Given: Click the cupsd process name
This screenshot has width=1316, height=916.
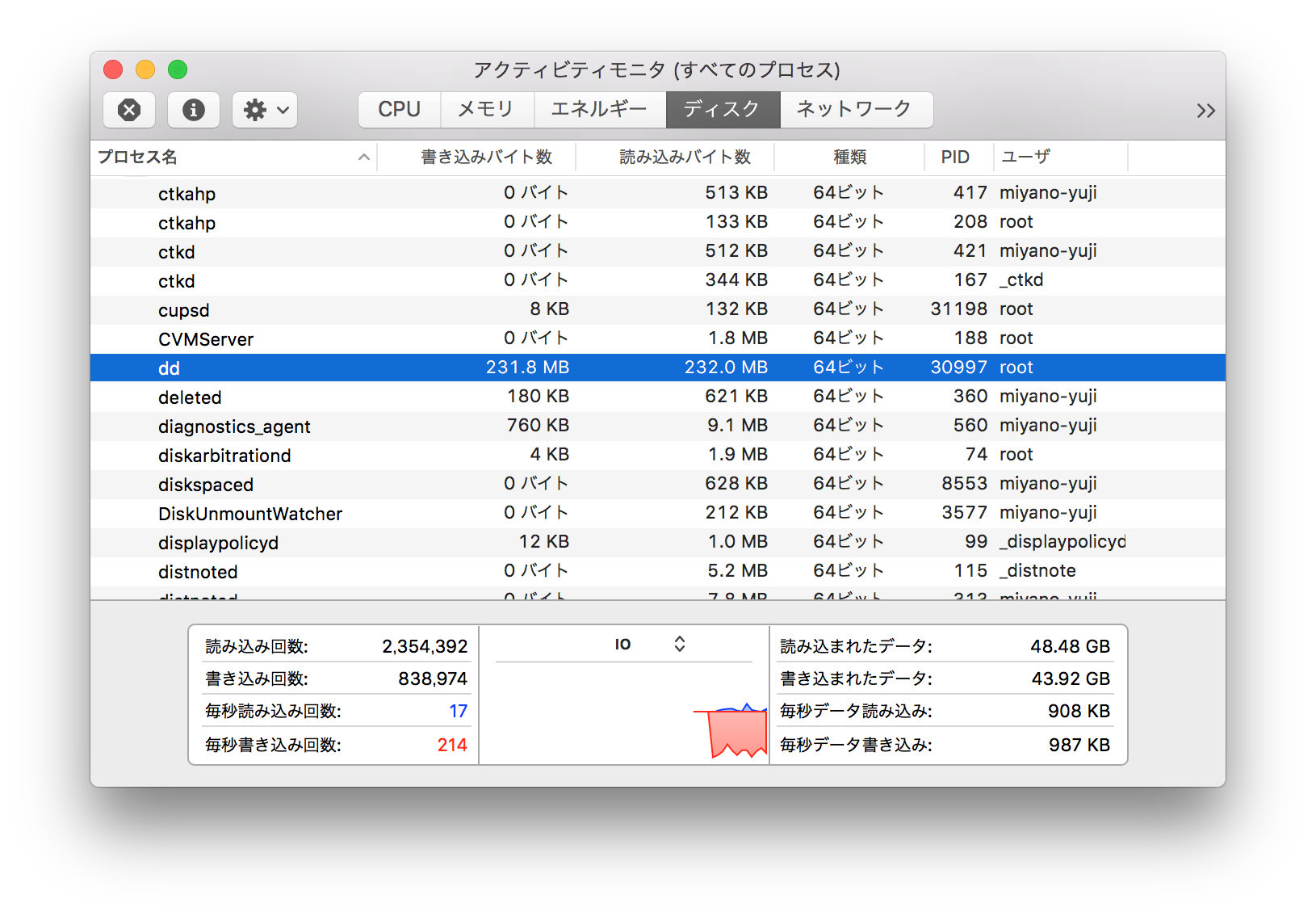Looking at the screenshot, I should tap(183, 309).
